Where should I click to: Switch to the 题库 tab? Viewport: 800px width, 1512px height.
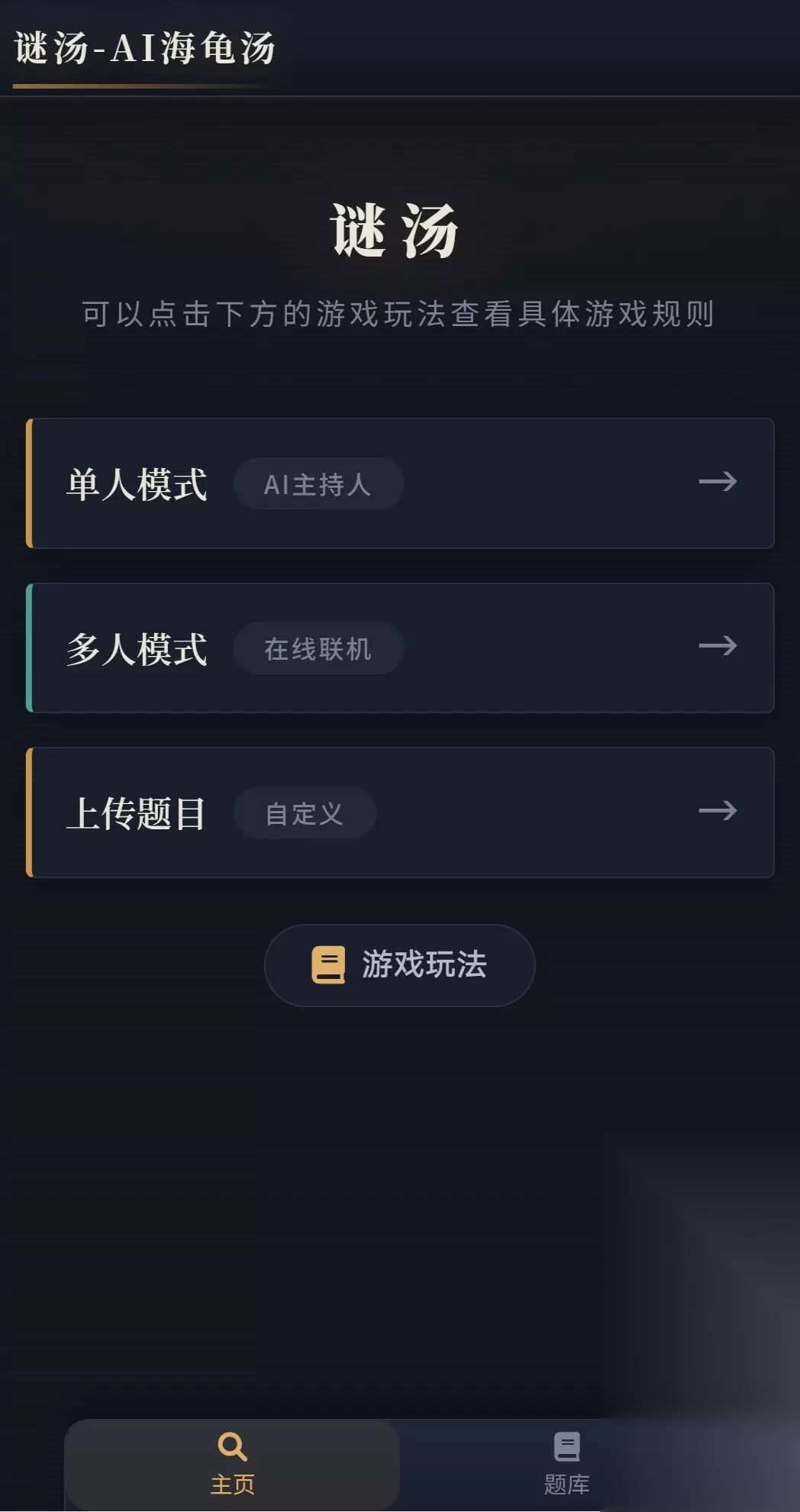point(566,1465)
